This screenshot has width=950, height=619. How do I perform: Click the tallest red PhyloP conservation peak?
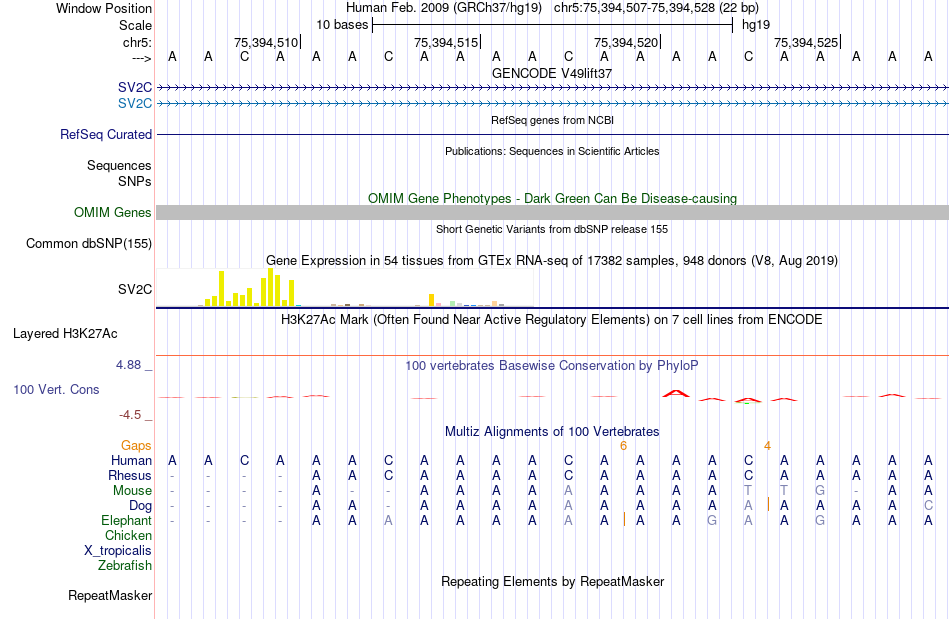point(676,394)
